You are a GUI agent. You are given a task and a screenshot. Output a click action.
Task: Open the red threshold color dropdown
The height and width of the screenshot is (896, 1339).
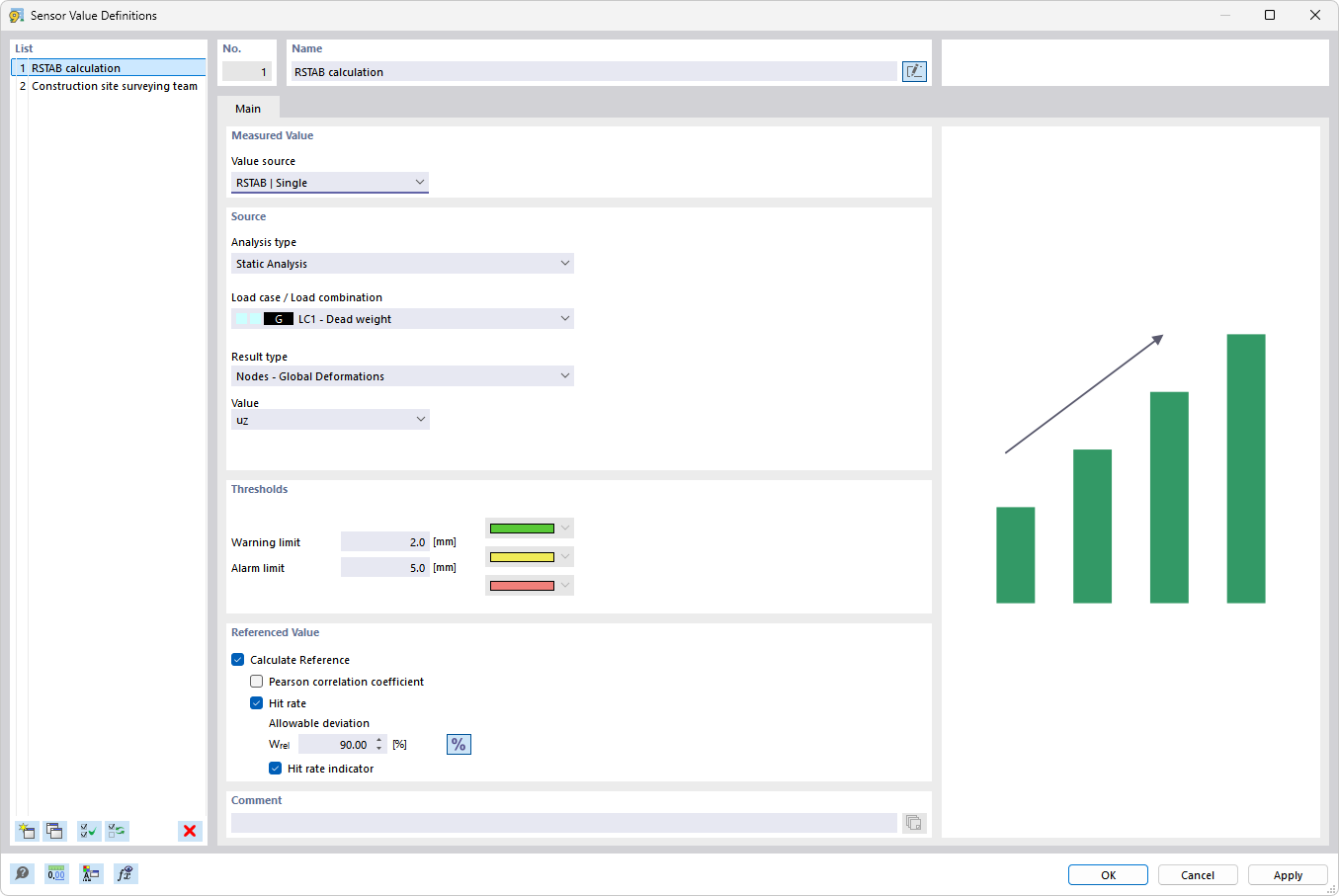tap(530, 586)
